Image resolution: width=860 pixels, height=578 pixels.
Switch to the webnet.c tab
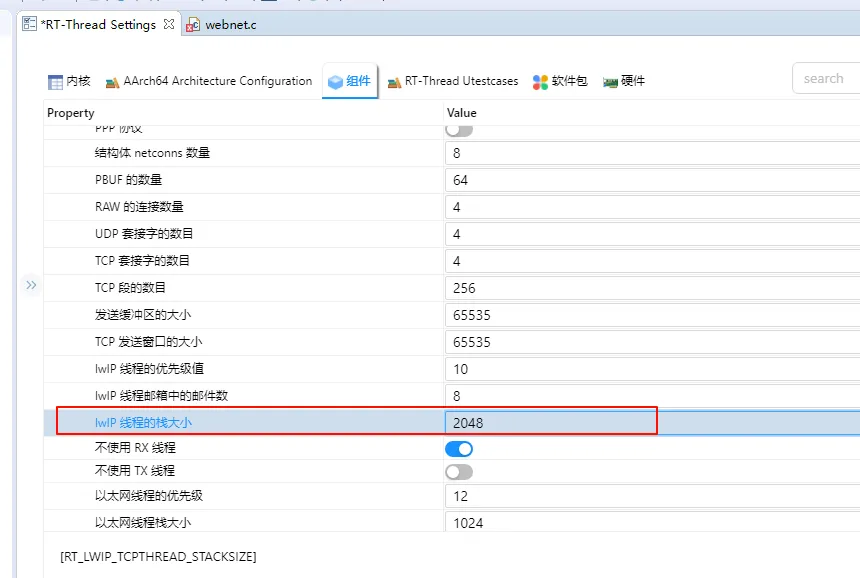tap(230, 24)
